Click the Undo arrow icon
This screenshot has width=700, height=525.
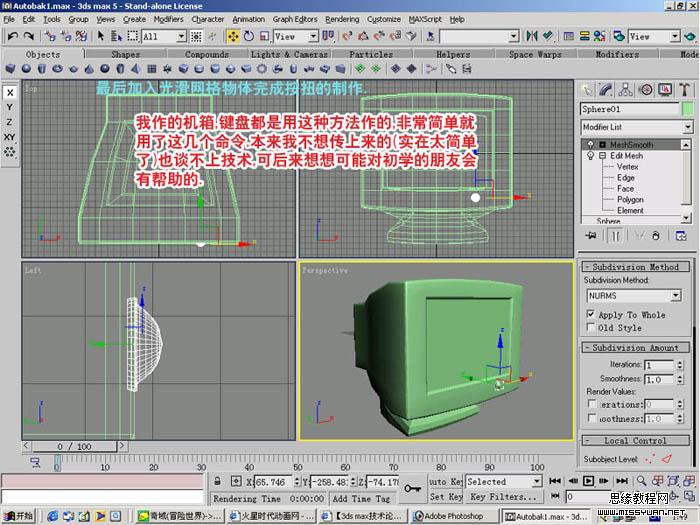point(12,36)
